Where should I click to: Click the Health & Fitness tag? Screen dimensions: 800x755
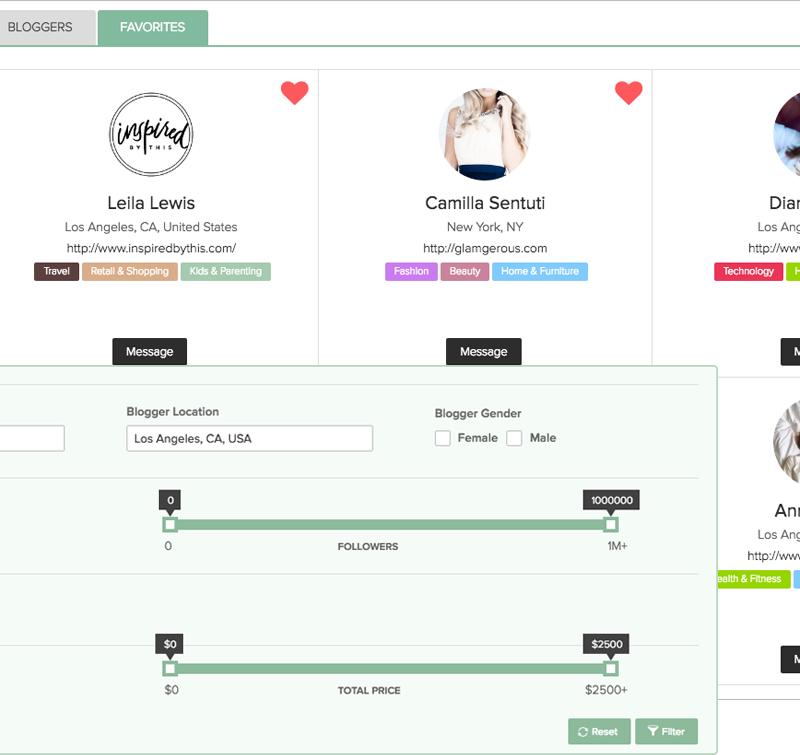tap(754, 579)
